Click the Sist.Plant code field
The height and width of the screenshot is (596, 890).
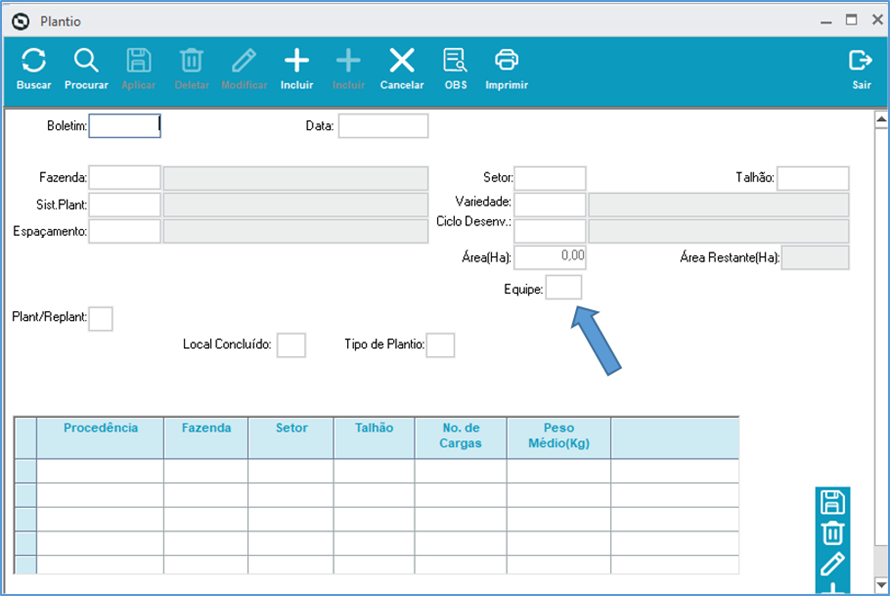click(x=125, y=204)
